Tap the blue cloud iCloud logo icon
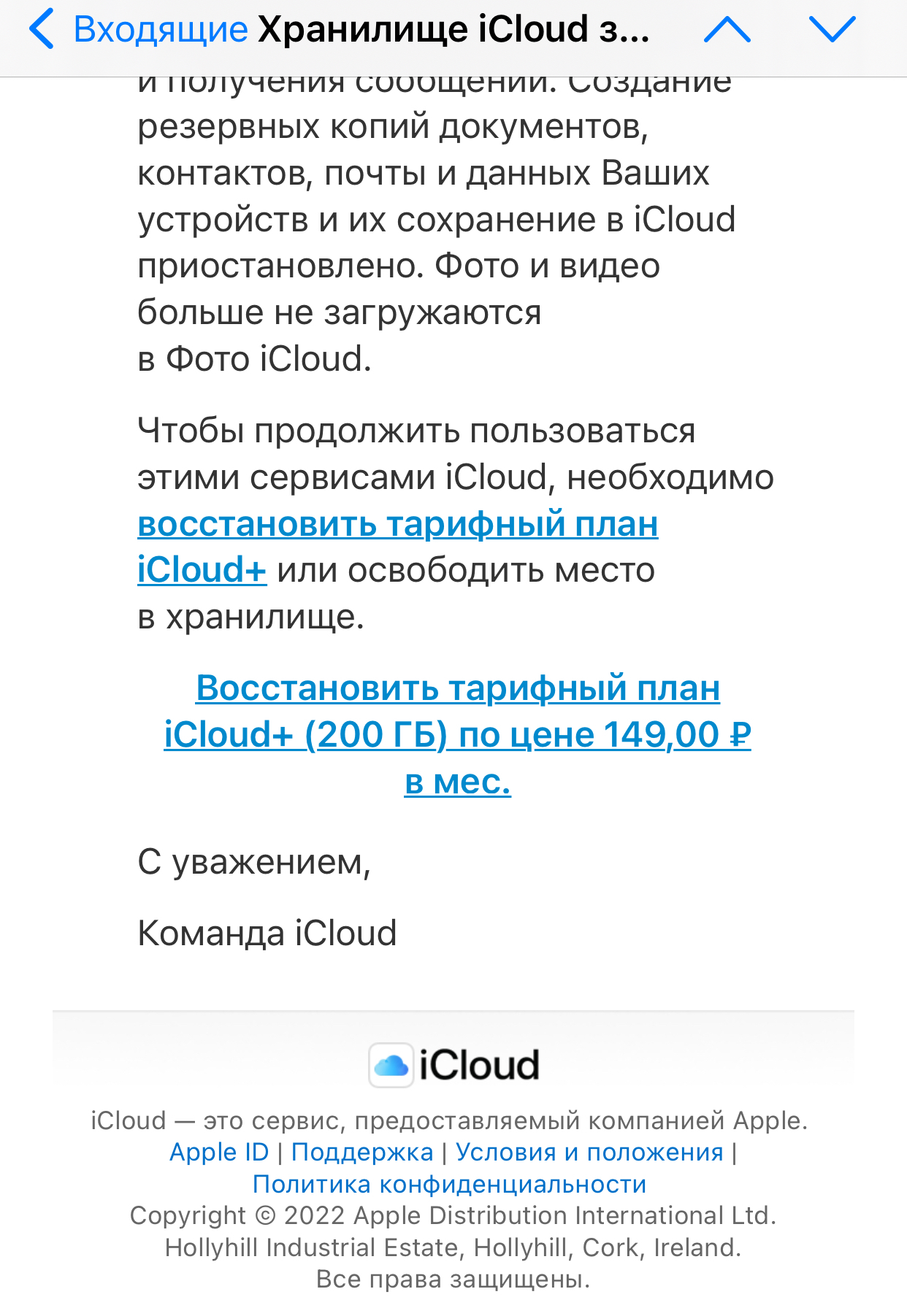907x1316 pixels. pos(391,1066)
